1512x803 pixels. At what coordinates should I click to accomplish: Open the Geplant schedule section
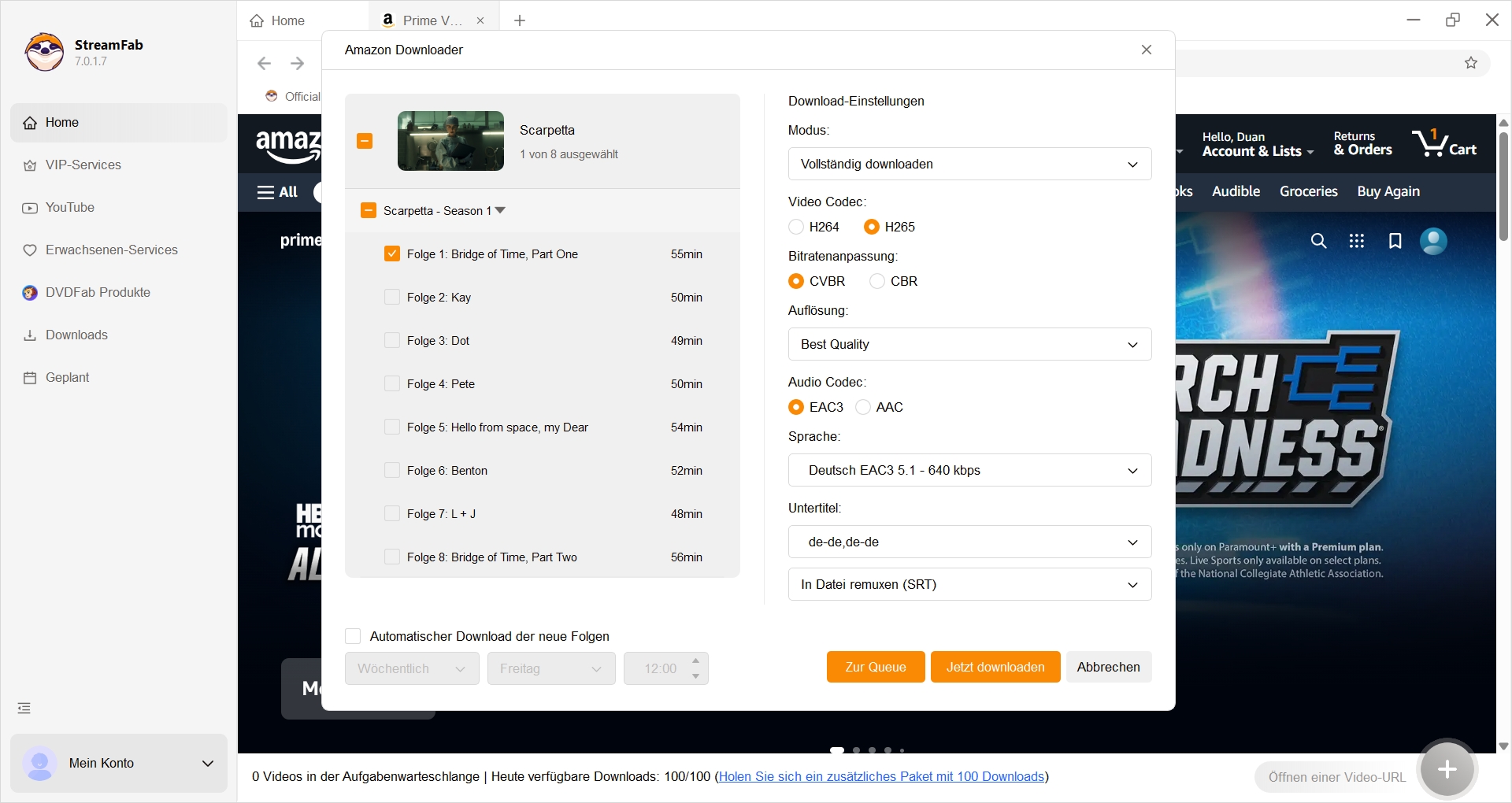pos(67,377)
